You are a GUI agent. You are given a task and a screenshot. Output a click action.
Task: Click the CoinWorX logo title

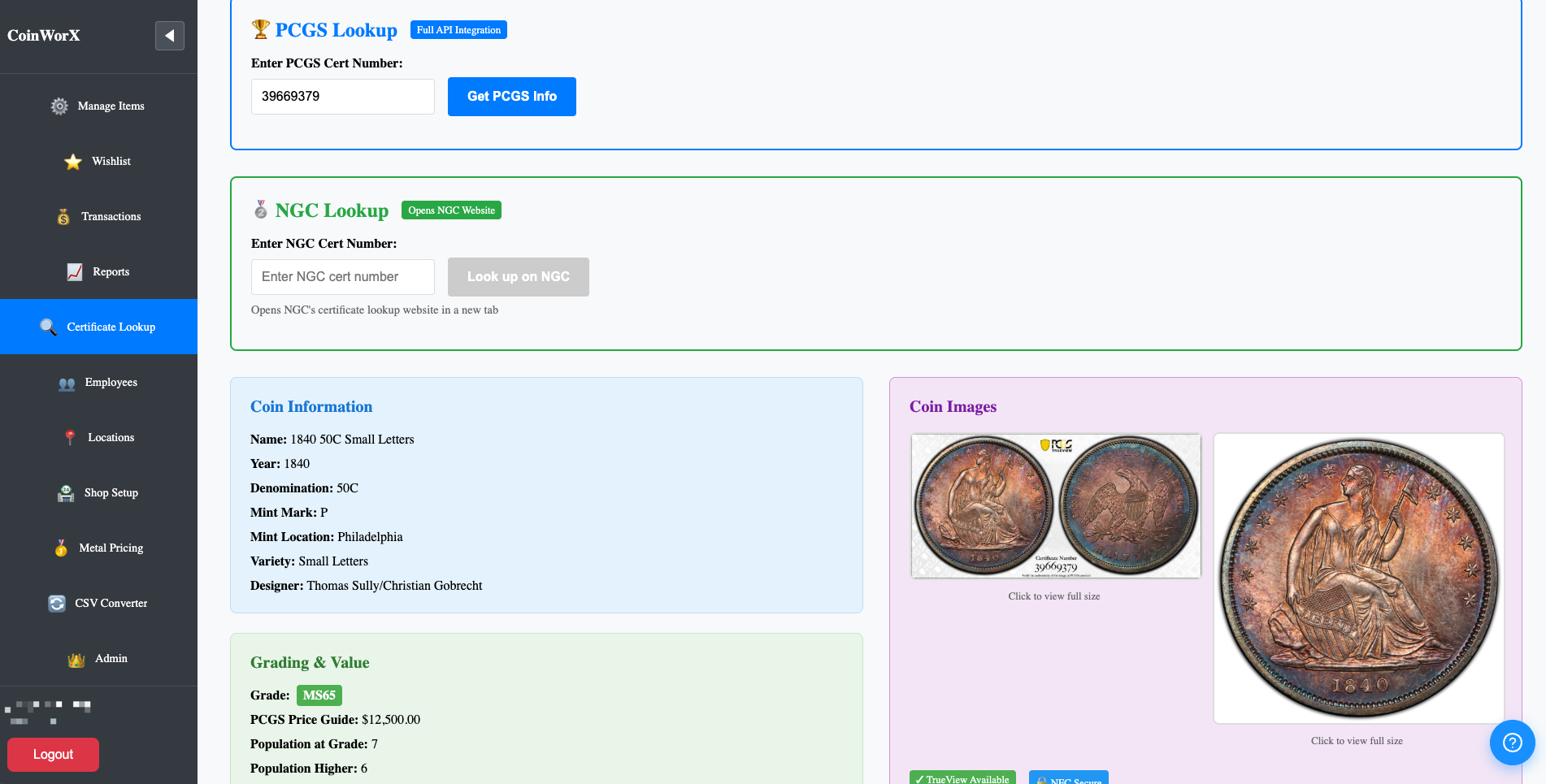tap(44, 36)
